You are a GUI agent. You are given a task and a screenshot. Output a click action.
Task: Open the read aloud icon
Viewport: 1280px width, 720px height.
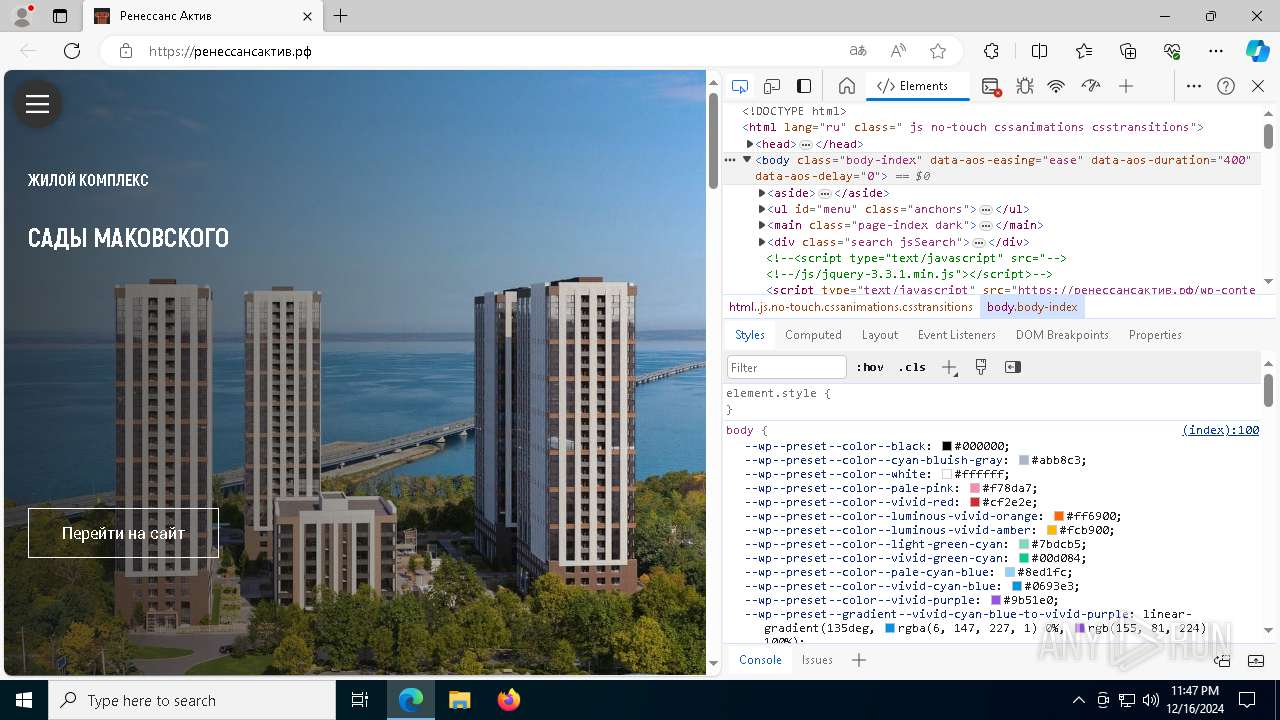(x=898, y=51)
